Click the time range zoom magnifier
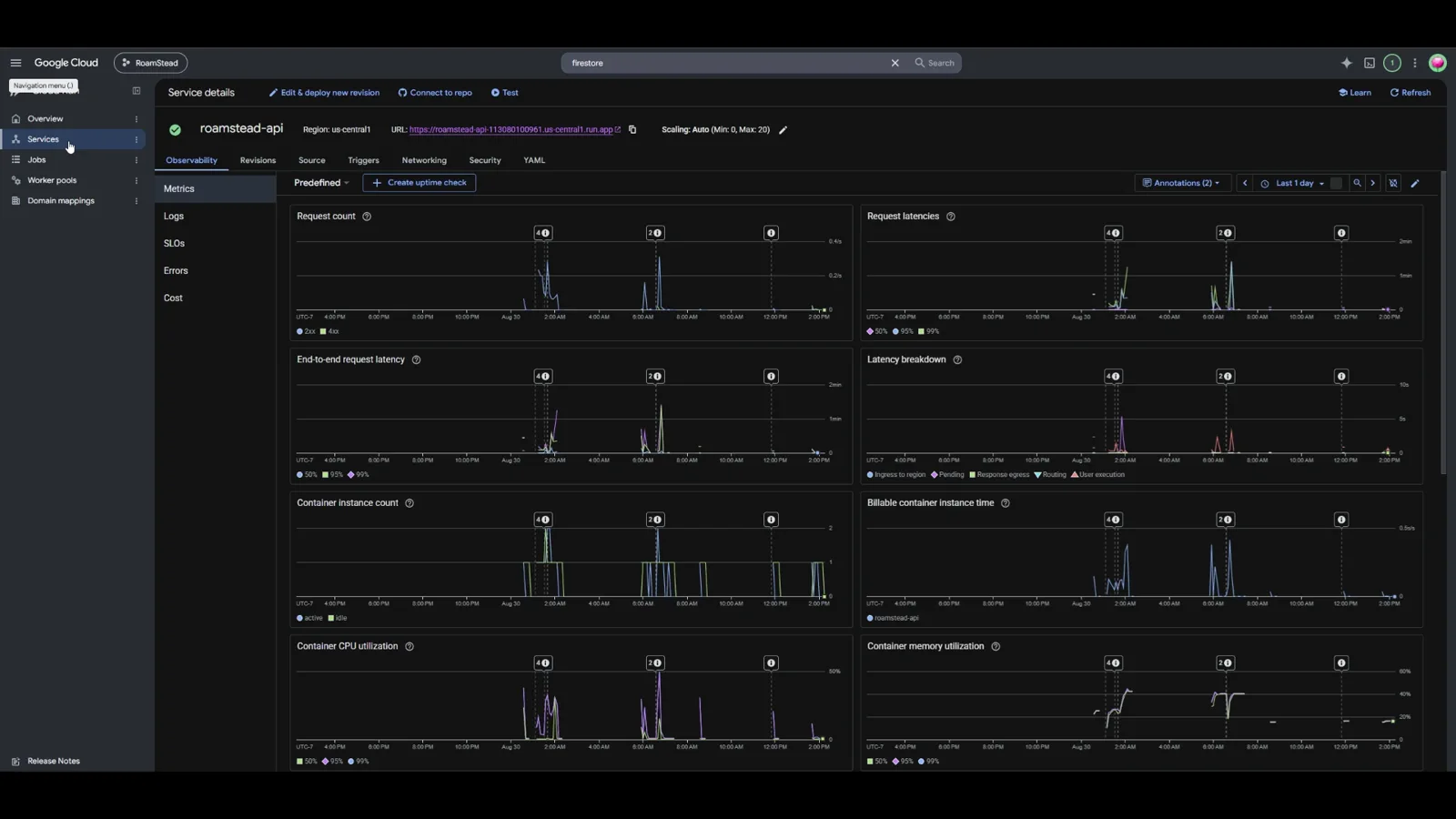 [1357, 183]
